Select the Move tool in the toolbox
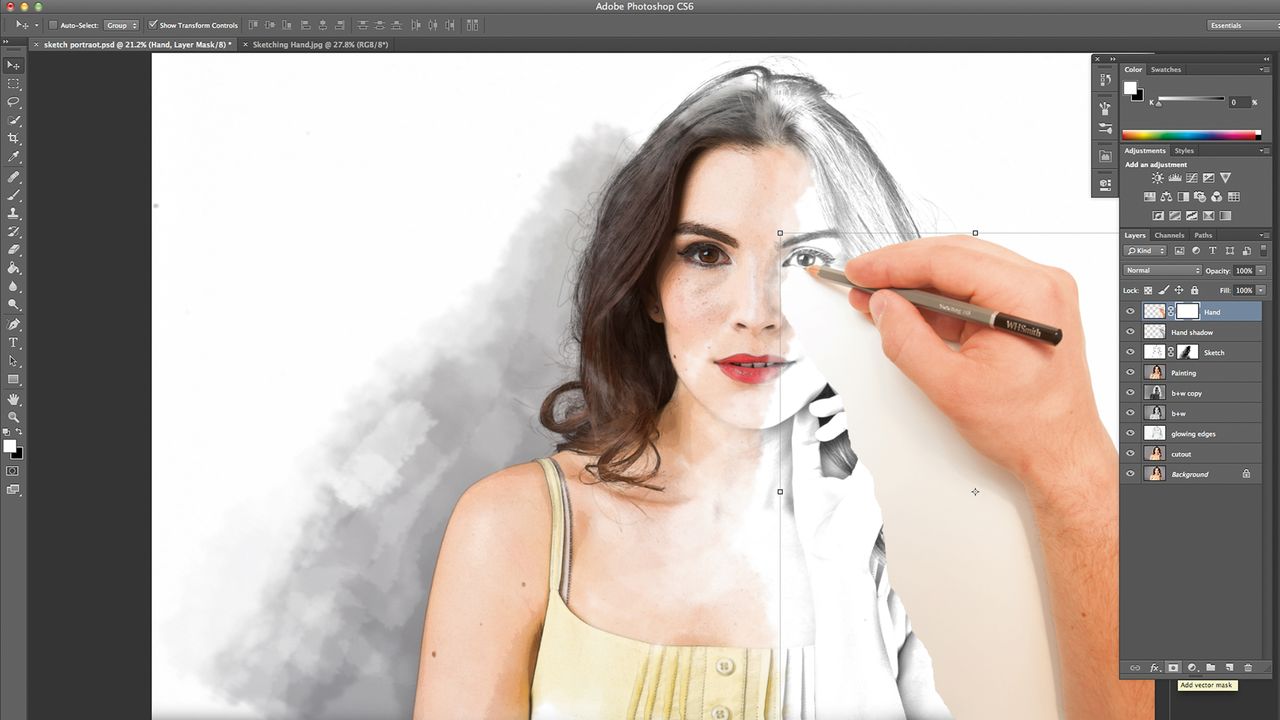The image size is (1280, 720). click(13, 65)
